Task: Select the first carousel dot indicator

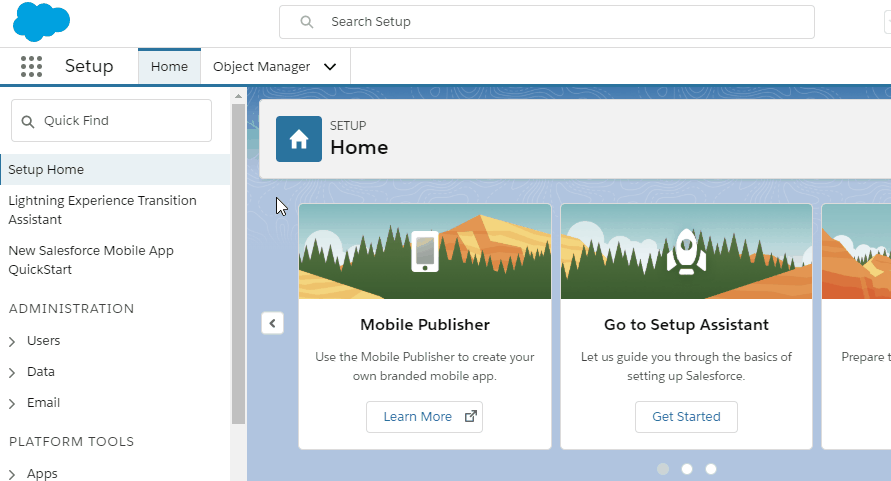Action: [x=663, y=469]
